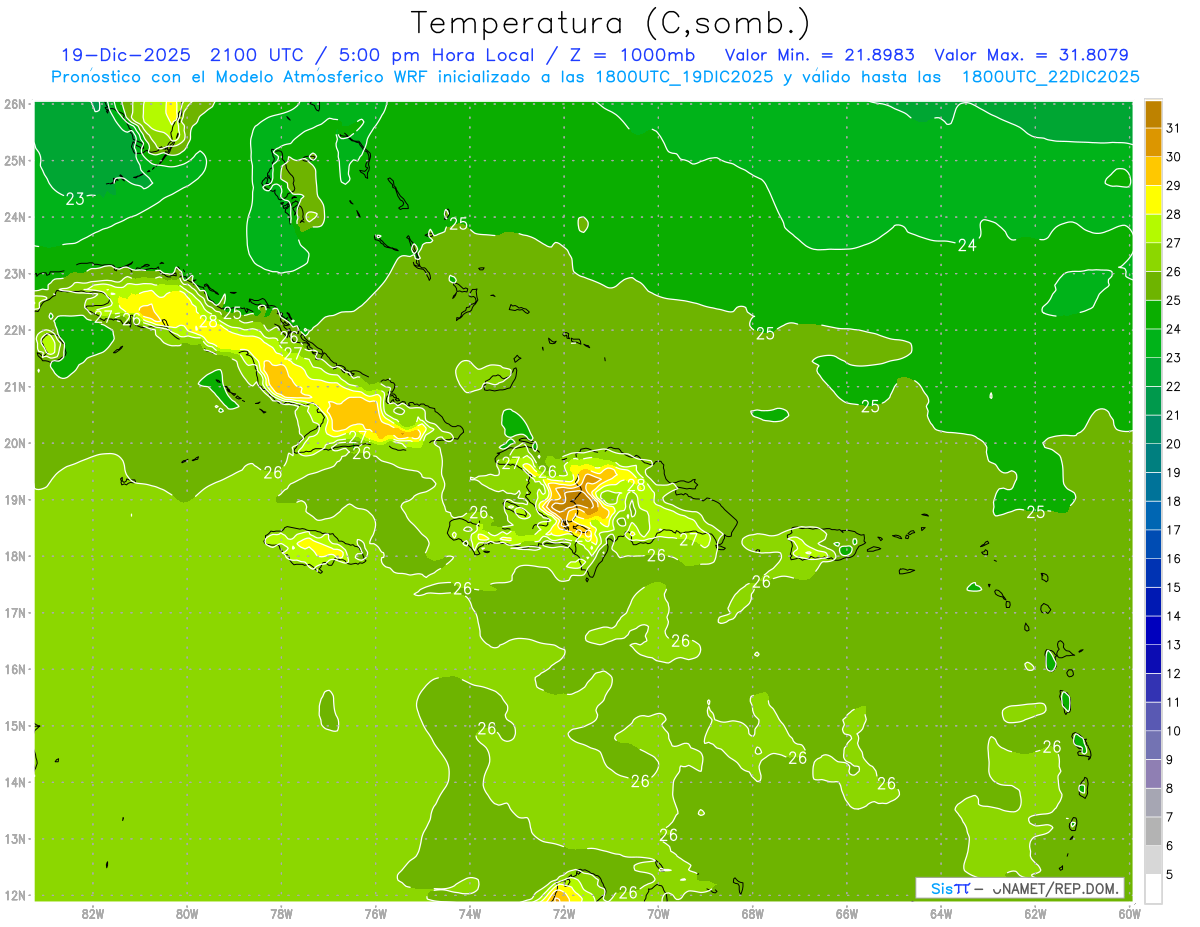Viewport: 1200px width, 927px height.
Task: Click the 64W longitude label
Action: tap(941, 913)
